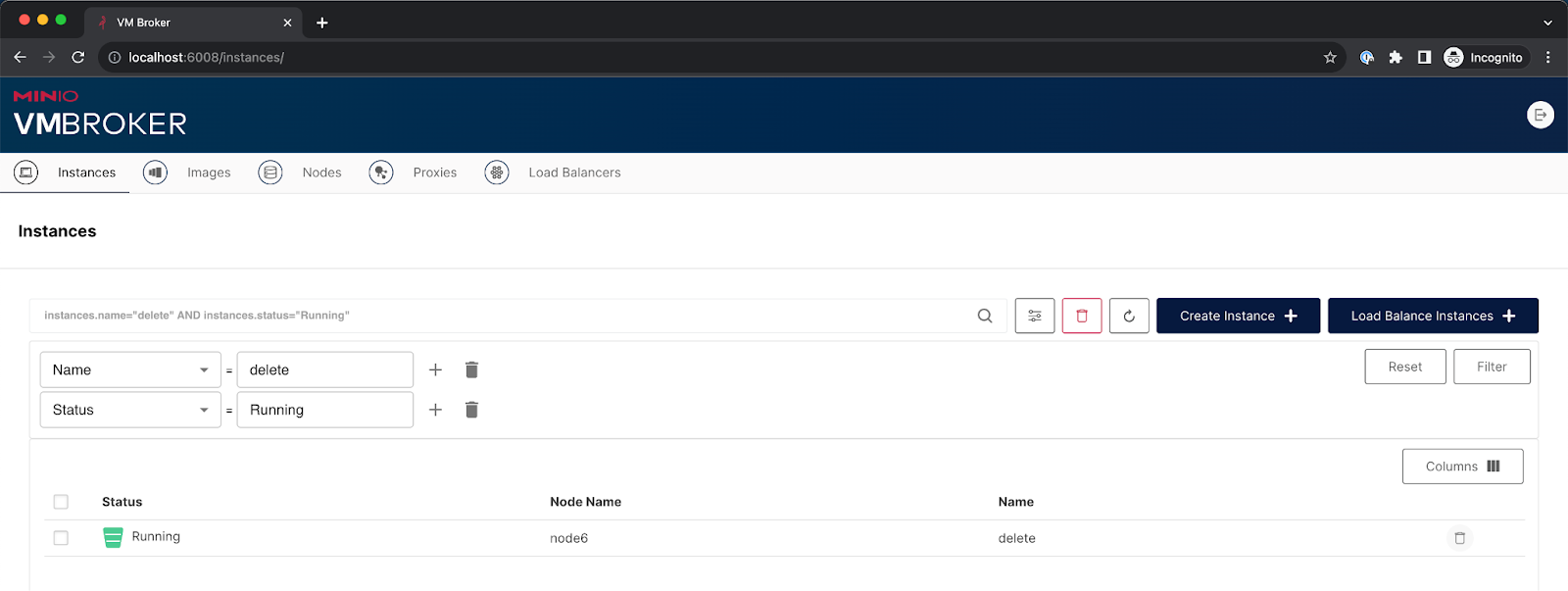Remove the Name filter row with trash icon
This screenshot has width=1568, height=591.
click(471, 369)
